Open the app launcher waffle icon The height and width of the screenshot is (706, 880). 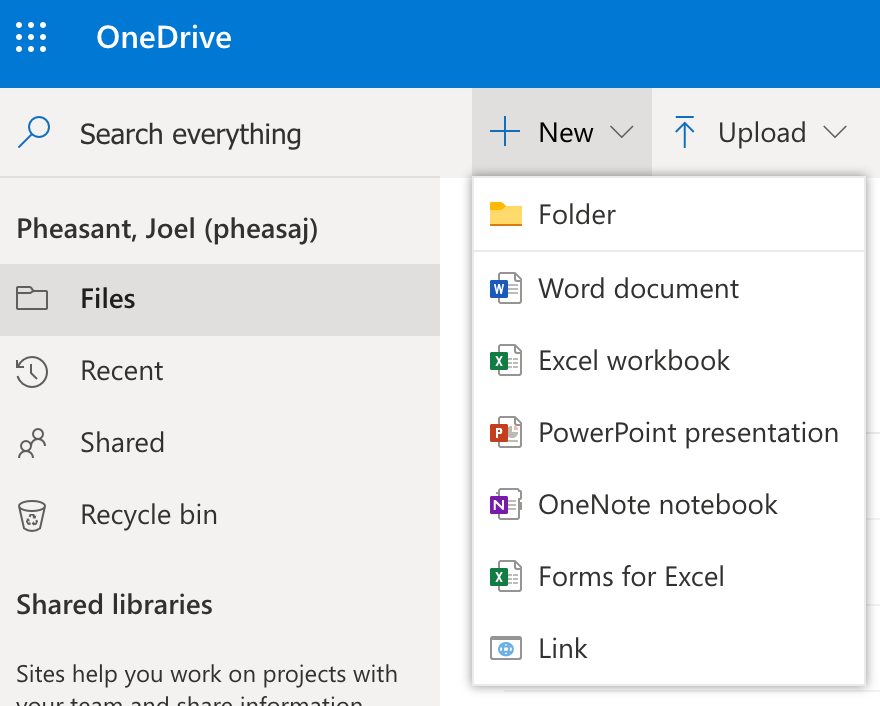coord(31,37)
